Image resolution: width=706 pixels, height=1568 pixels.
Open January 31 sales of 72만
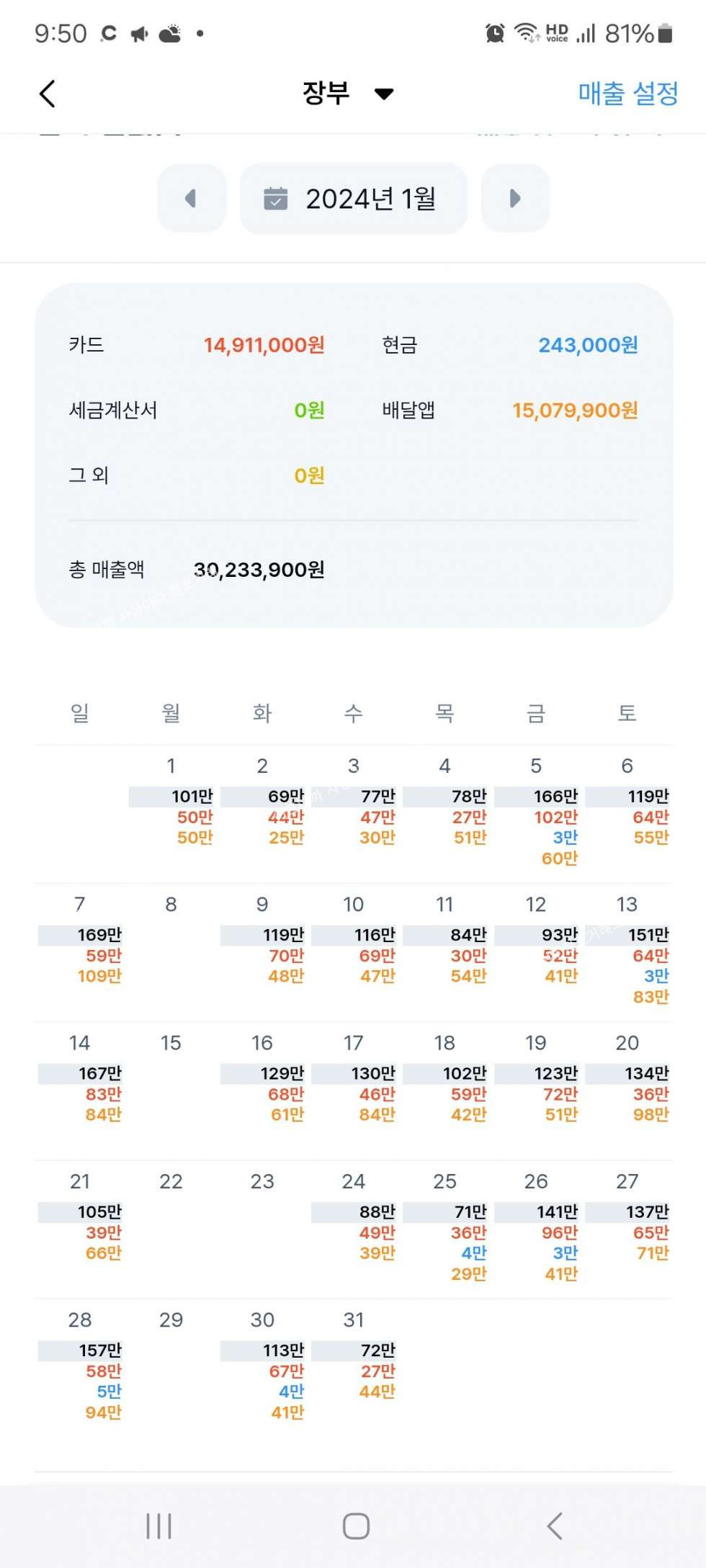coord(377,1350)
